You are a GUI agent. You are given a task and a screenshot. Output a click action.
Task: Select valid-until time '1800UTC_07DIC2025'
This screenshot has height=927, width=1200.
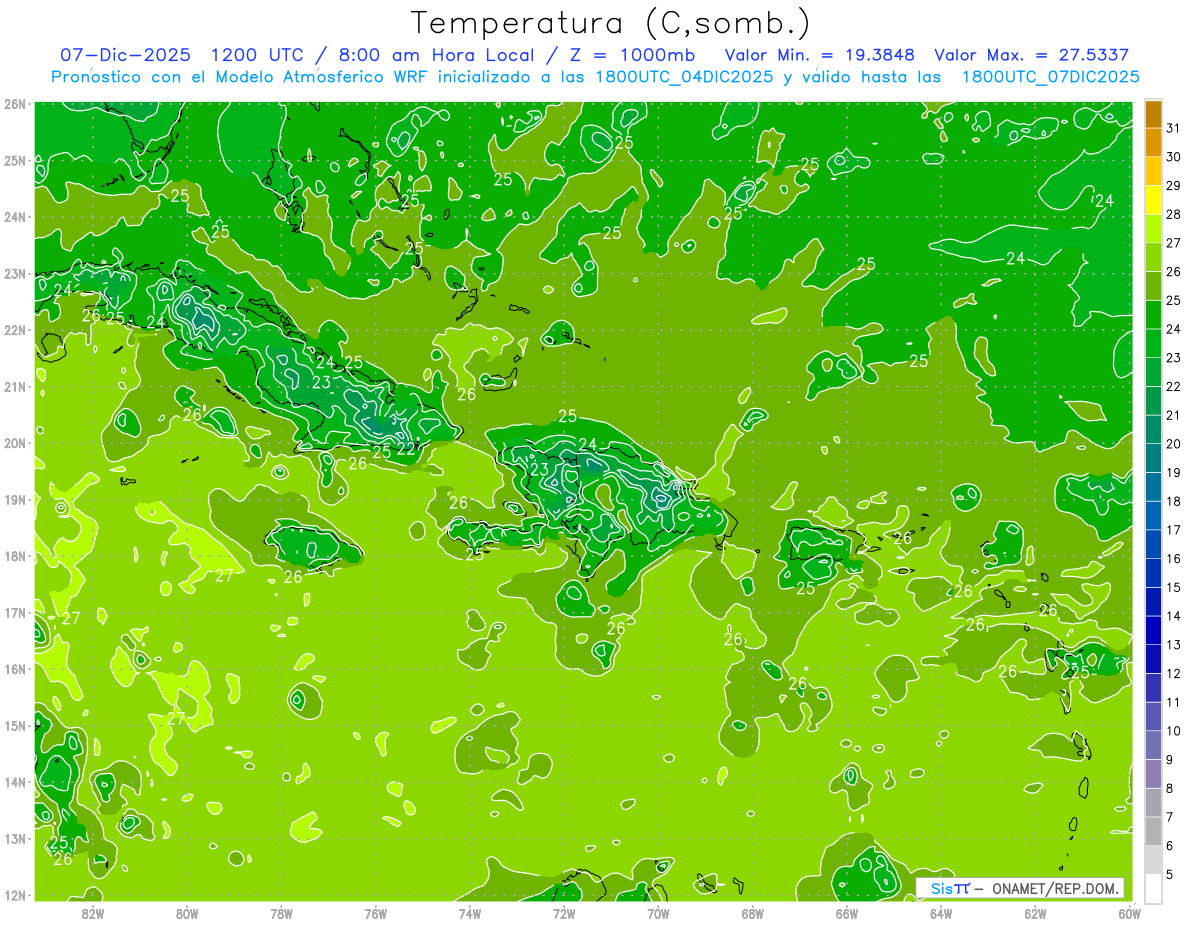(1050, 77)
